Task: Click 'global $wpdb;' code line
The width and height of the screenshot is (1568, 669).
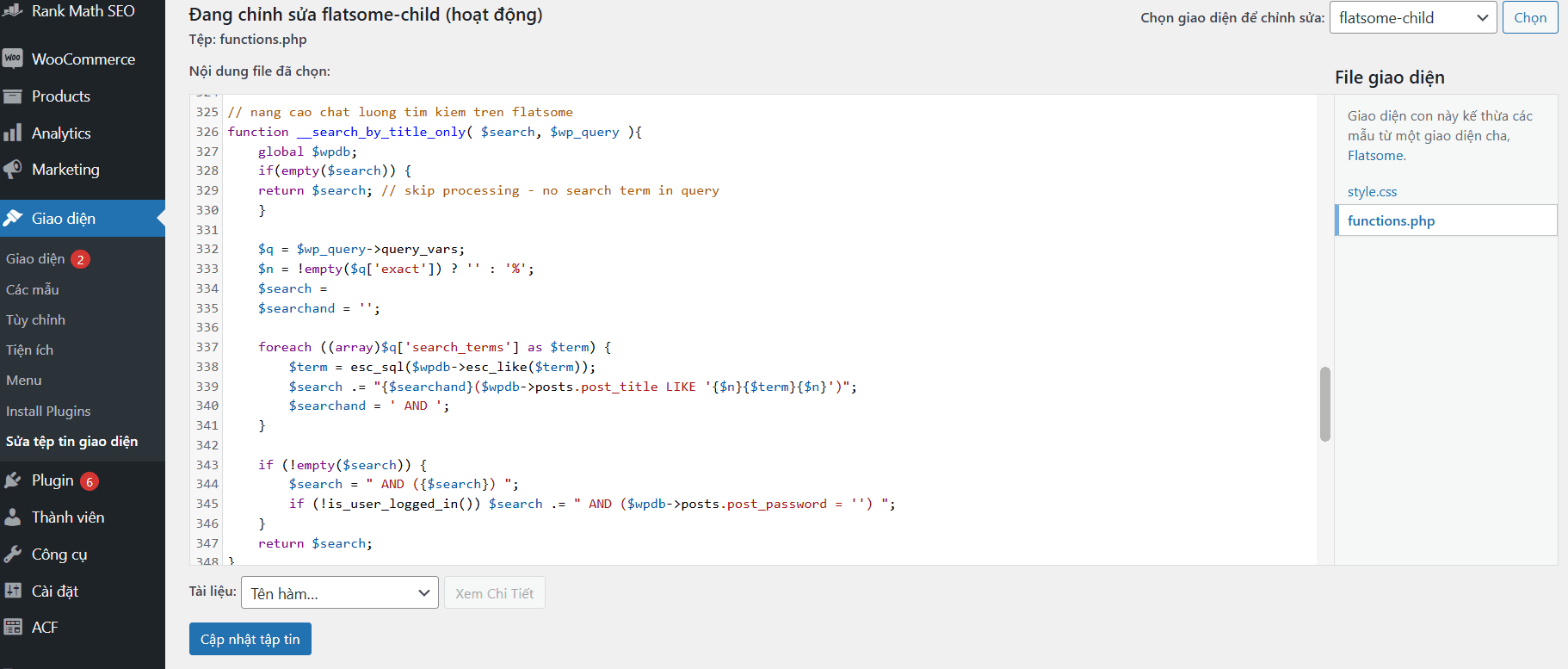Action: [x=307, y=152]
